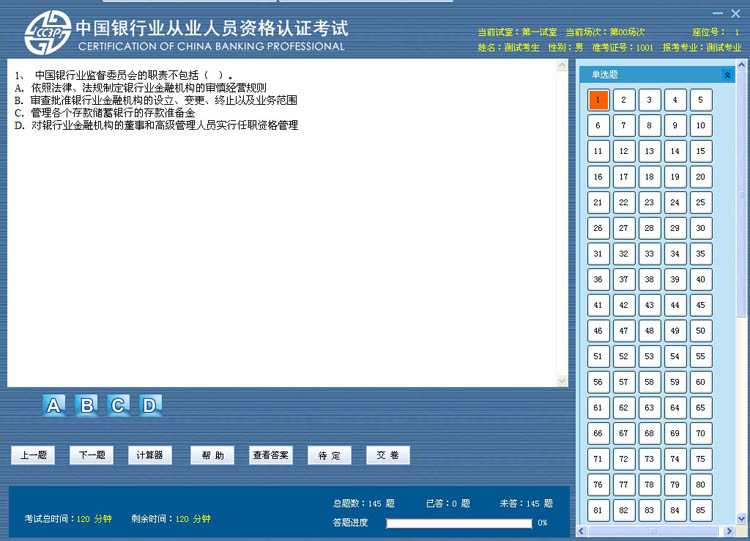Jump to question 2
Screen dimensions: 750x541
(624, 100)
